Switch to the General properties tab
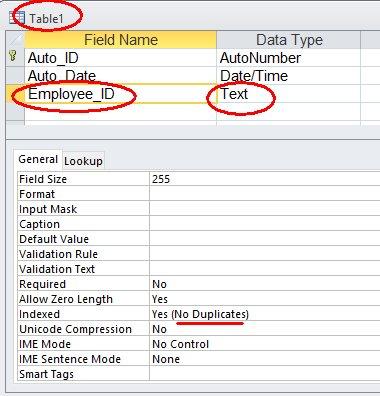 click(x=38, y=159)
